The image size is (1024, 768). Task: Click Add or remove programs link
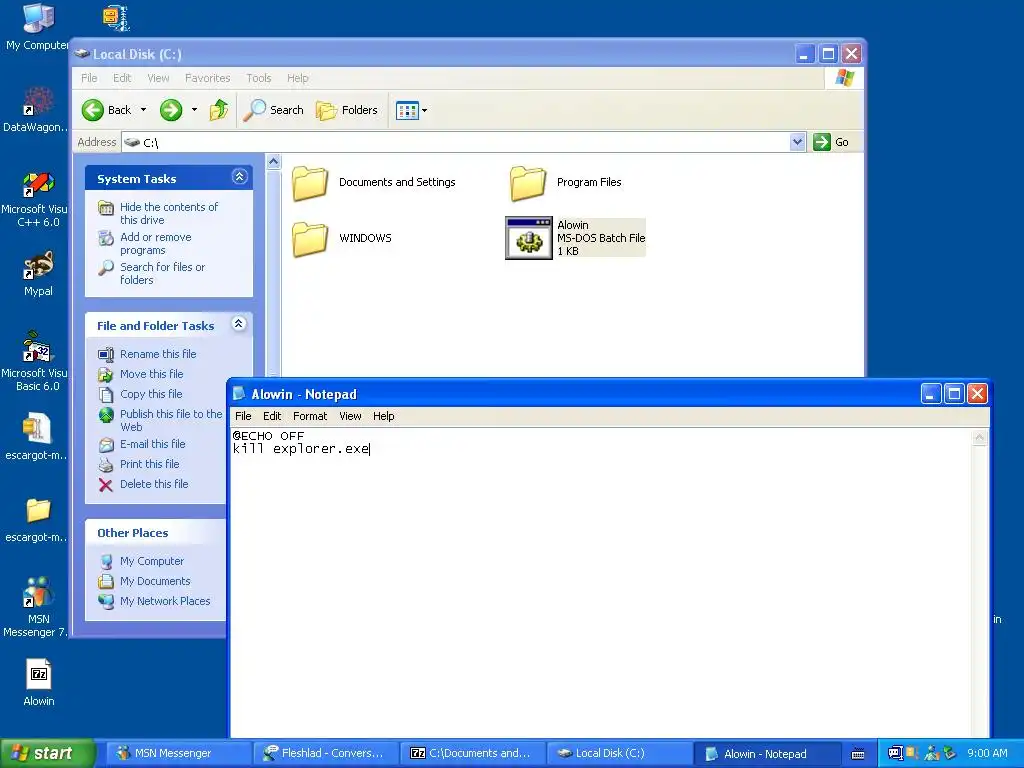click(x=155, y=244)
